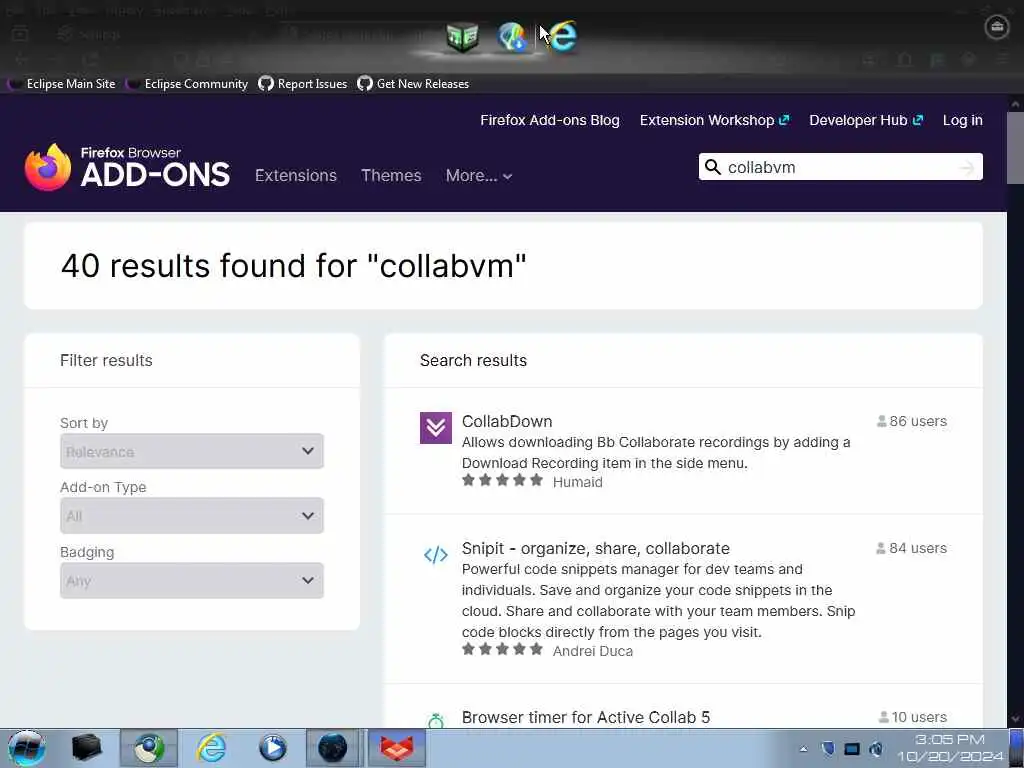Click the Show desktop strip
This screenshot has width=1024, height=768.
pyautogui.click(x=1017, y=748)
